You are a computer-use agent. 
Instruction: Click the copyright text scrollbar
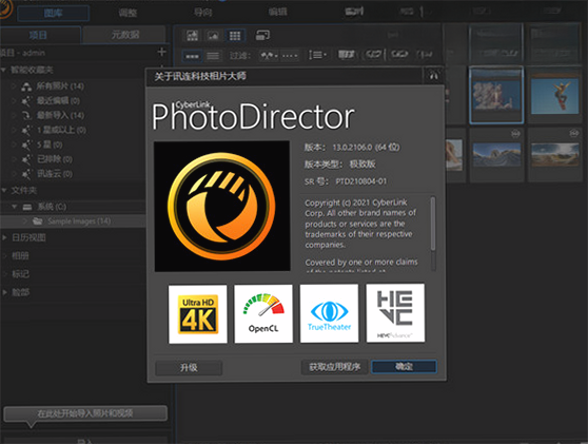tap(433, 232)
